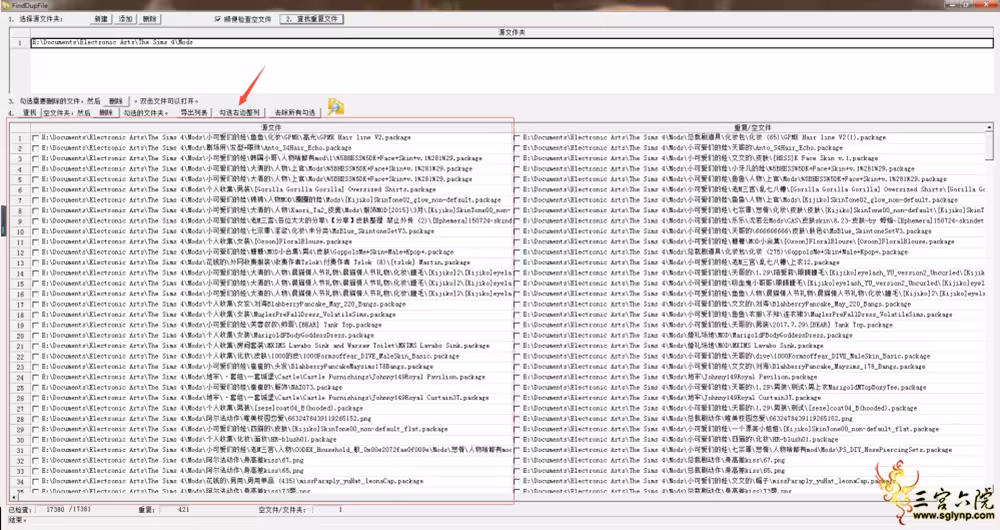1000x530 pixels.
Task: Toggle the 顺便检查空文件 checkbox
Action: pyautogui.click(x=218, y=19)
